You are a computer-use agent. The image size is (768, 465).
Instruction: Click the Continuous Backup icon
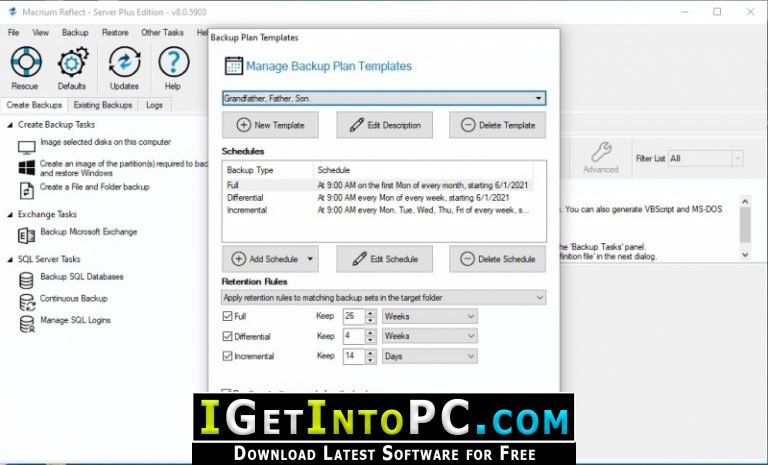point(27,302)
